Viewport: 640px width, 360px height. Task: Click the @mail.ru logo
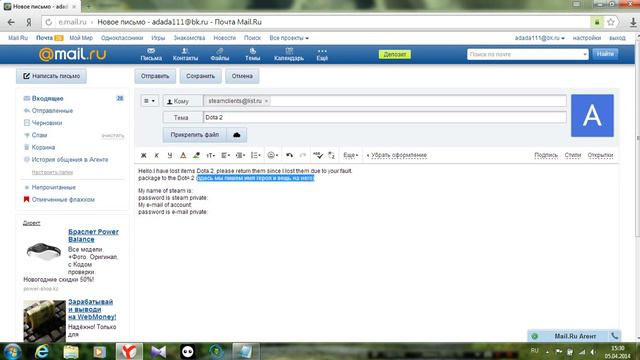pos(72,54)
